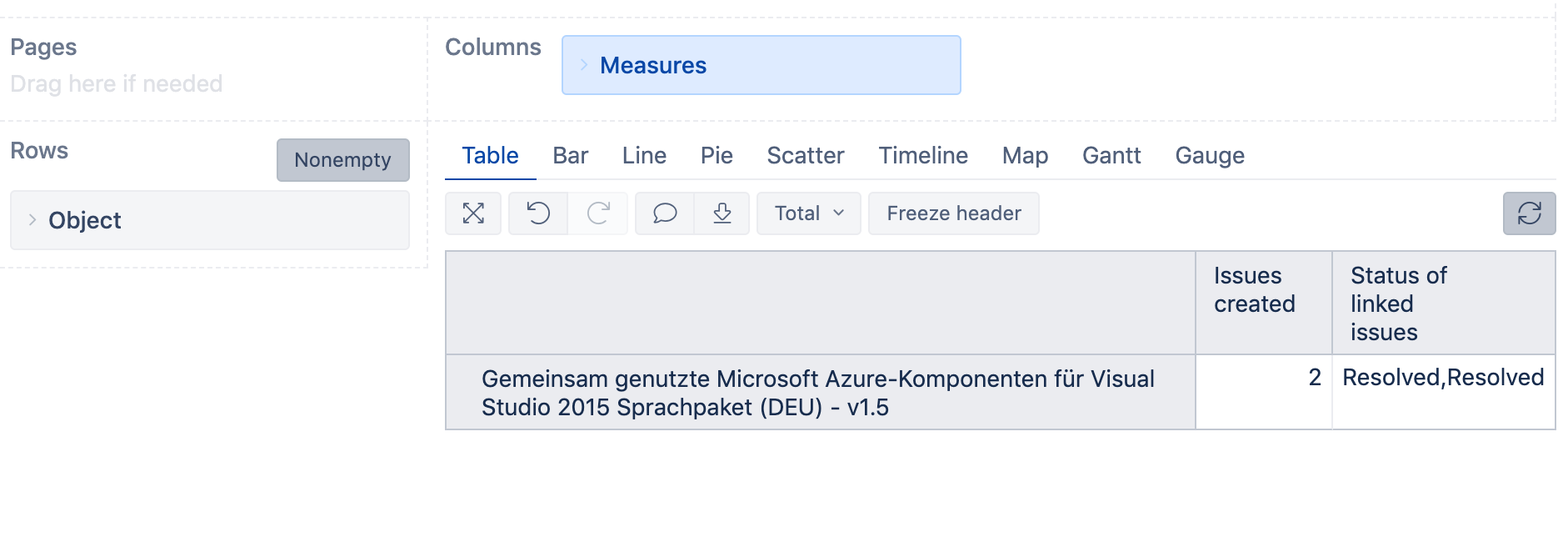Click the fullscreen expand arrows icon
The height and width of the screenshot is (547, 1568).
pos(473,213)
